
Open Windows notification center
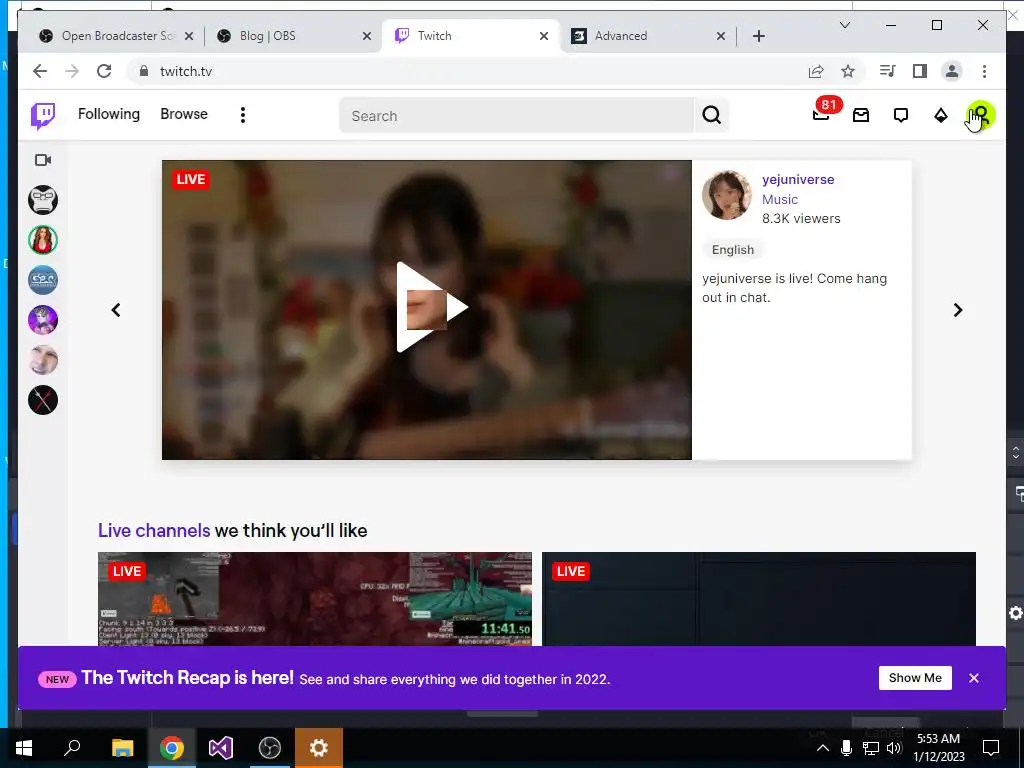tap(991, 747)
